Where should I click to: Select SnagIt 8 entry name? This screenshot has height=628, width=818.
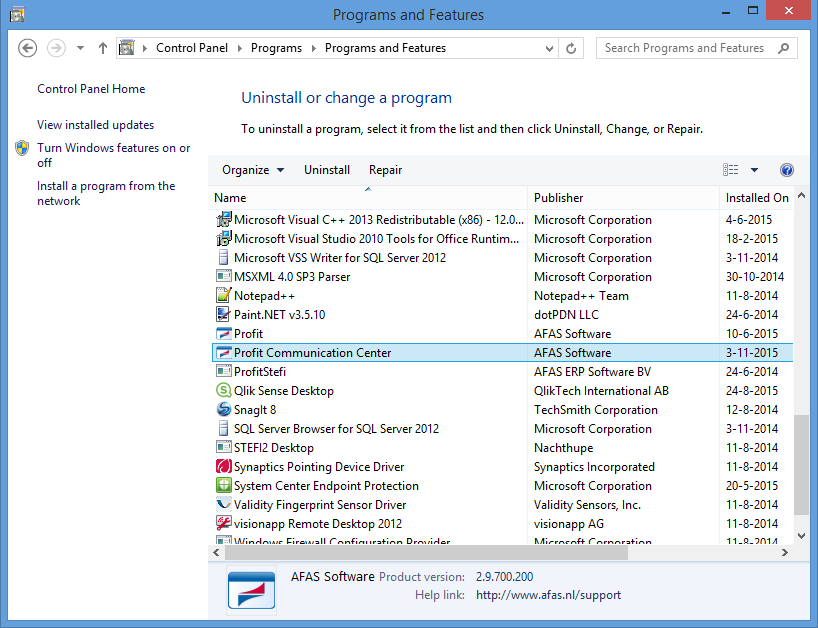coord(255,409)
